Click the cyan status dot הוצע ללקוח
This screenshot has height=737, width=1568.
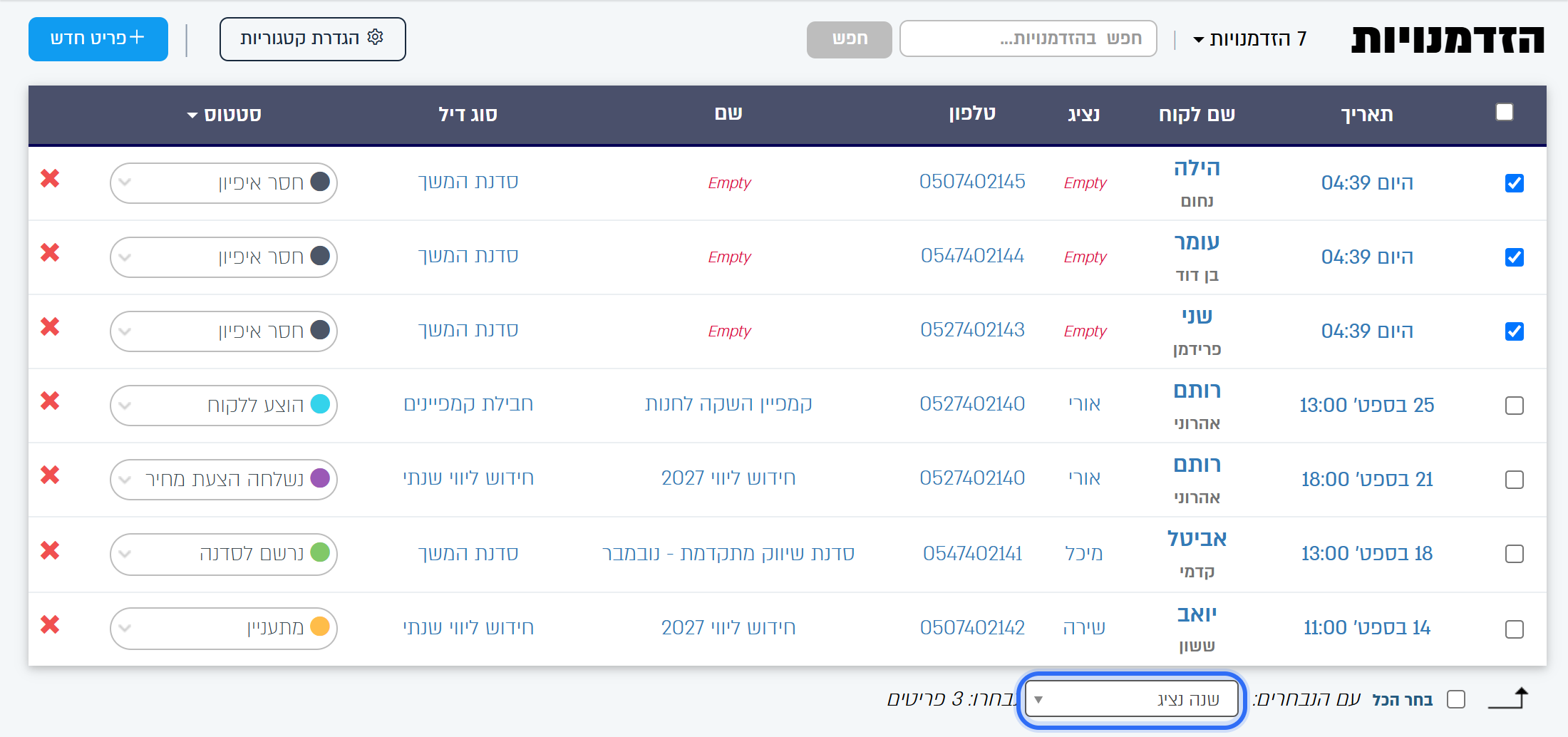(321, 404)
